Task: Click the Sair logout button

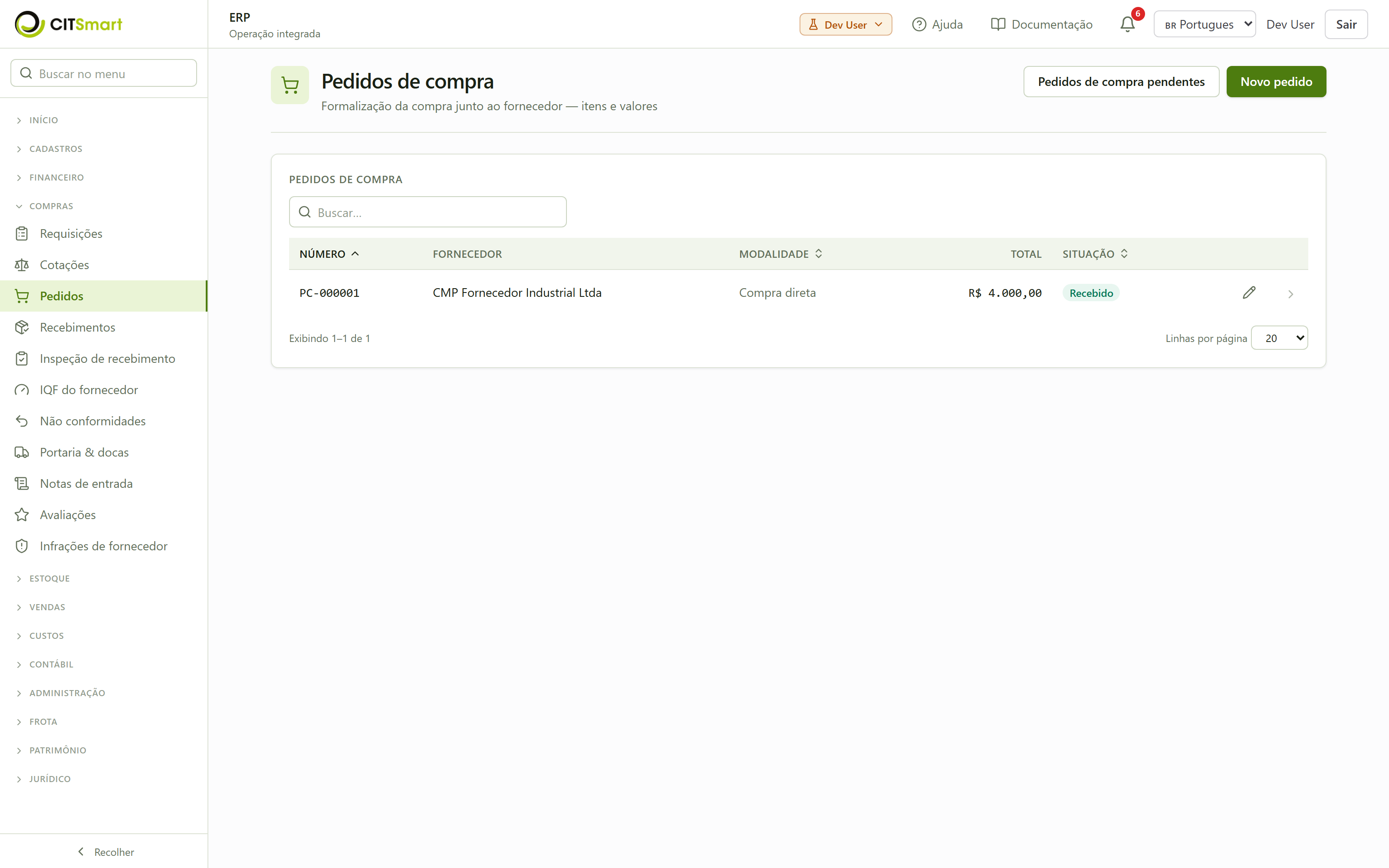Action: [x=1346, y=24]
